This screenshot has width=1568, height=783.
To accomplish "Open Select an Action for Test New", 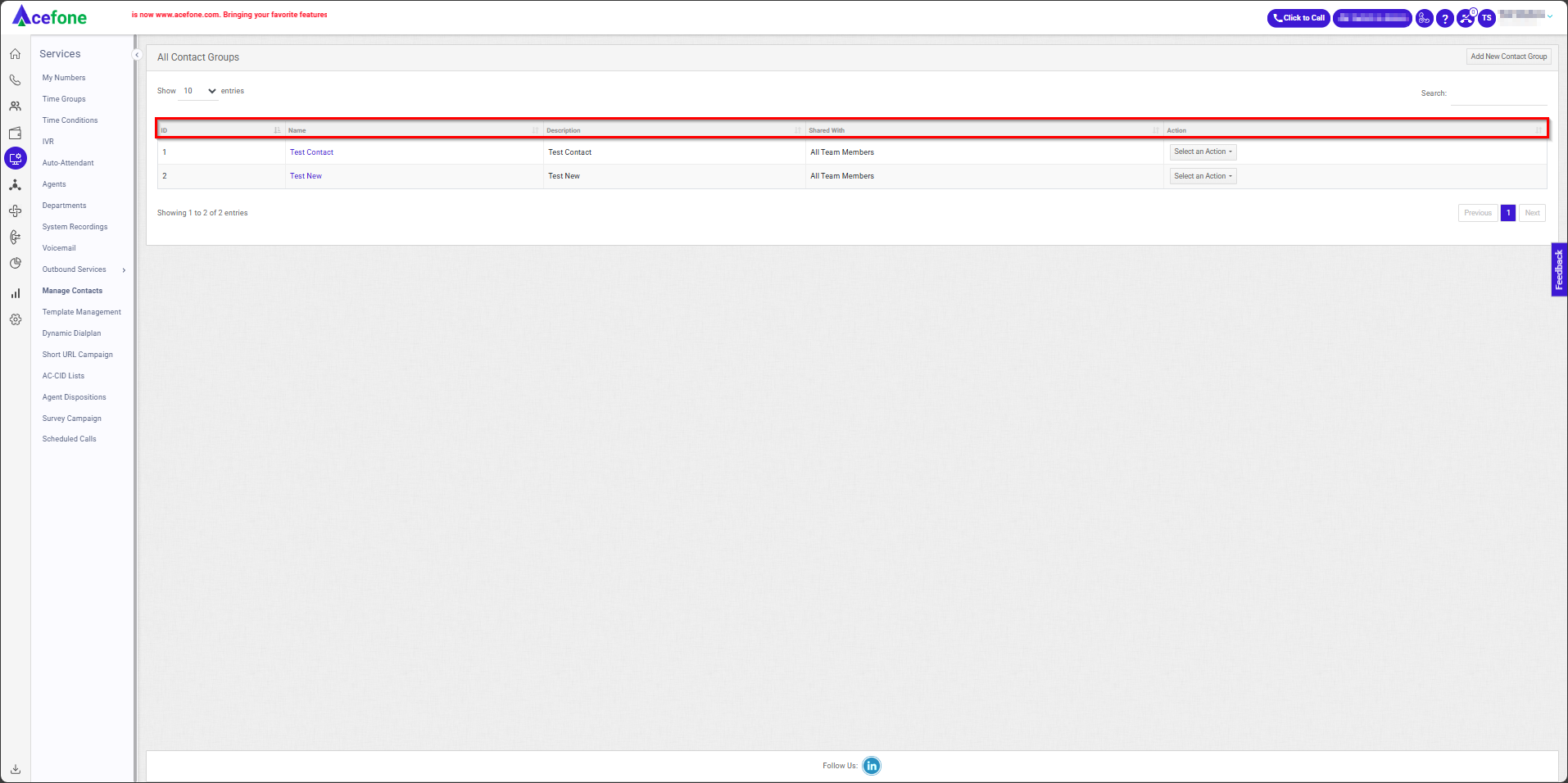I will 1203,176.
